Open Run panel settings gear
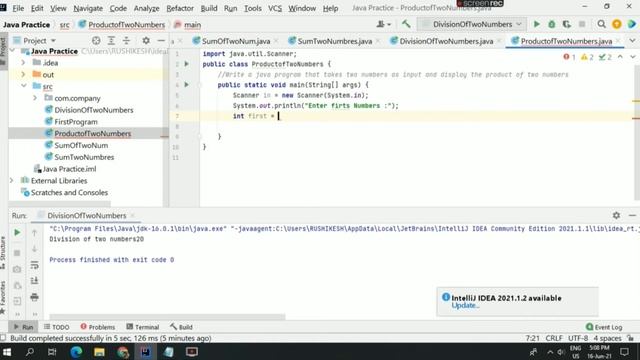 click(616, 215)
